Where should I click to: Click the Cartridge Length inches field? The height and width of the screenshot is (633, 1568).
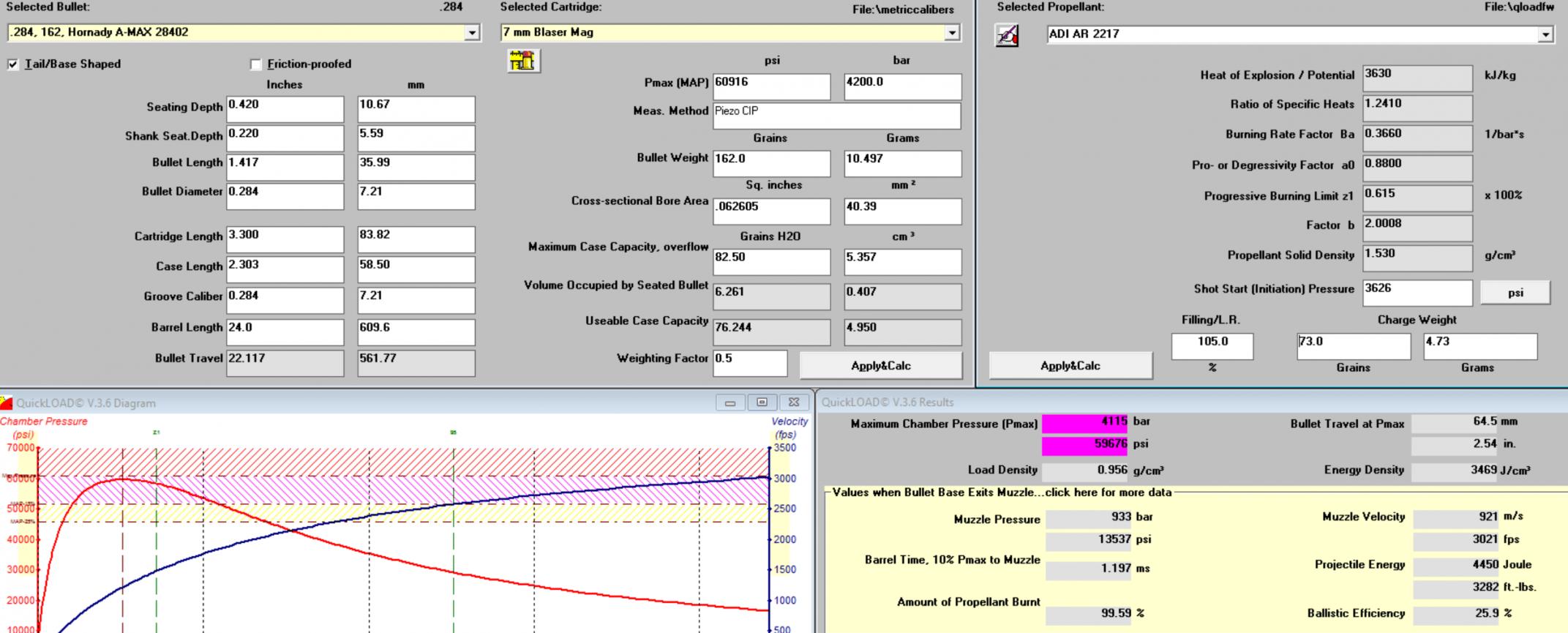click(285, 239)
